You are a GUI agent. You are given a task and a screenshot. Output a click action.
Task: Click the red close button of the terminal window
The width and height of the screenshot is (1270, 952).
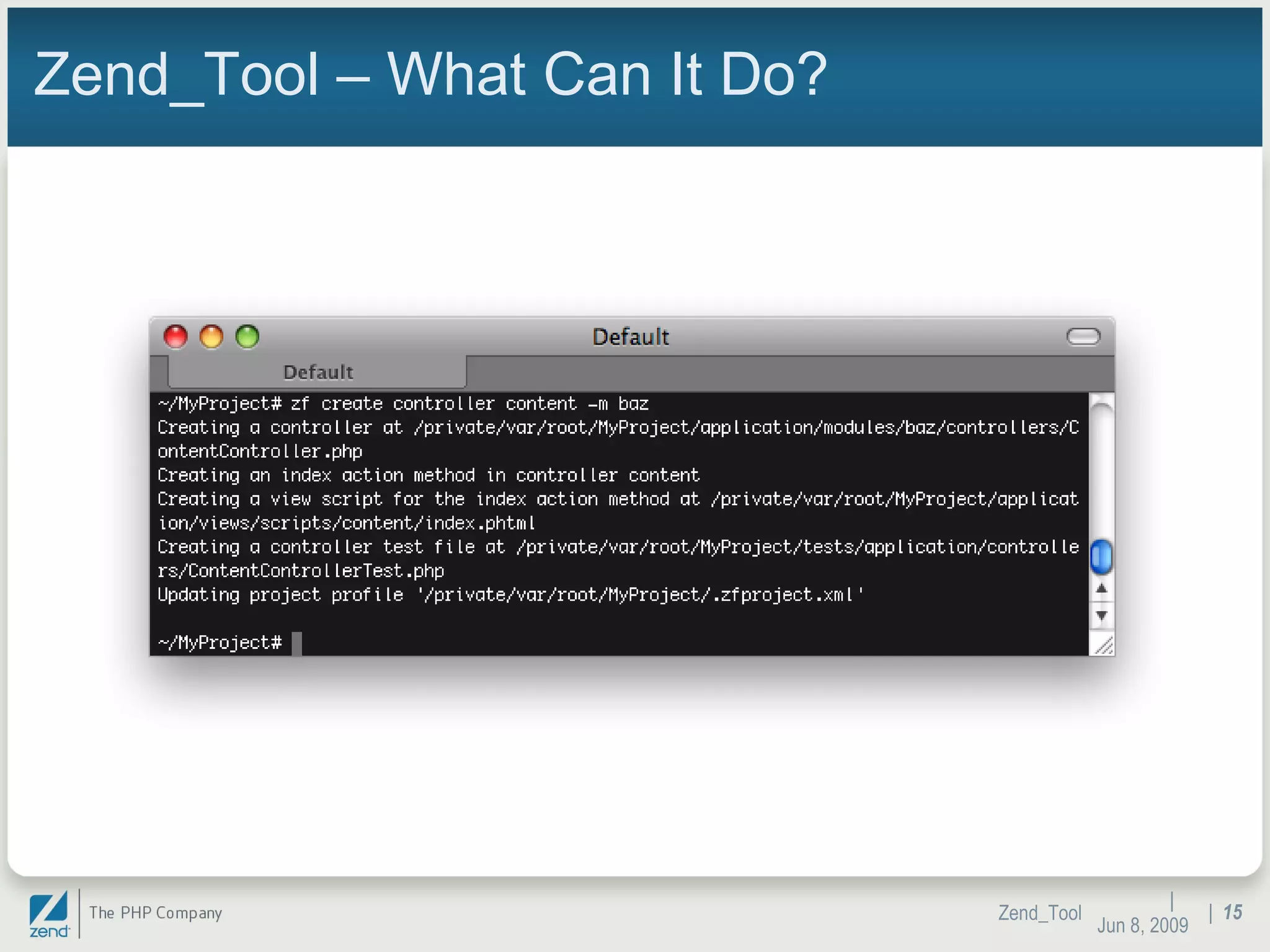pos(175,337)
